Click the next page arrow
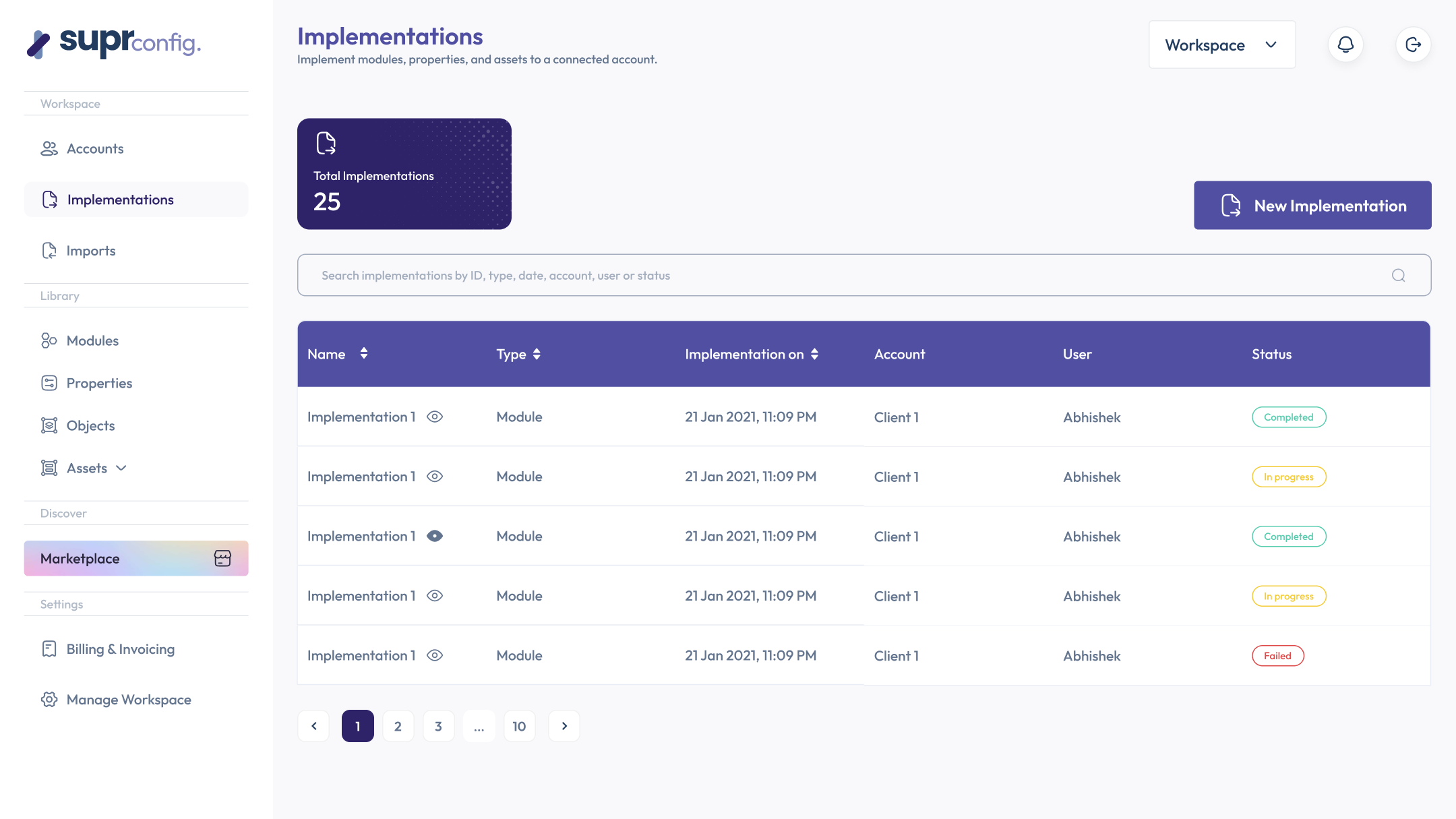The width and height of the screenshot is (1456, 819). 564,726
